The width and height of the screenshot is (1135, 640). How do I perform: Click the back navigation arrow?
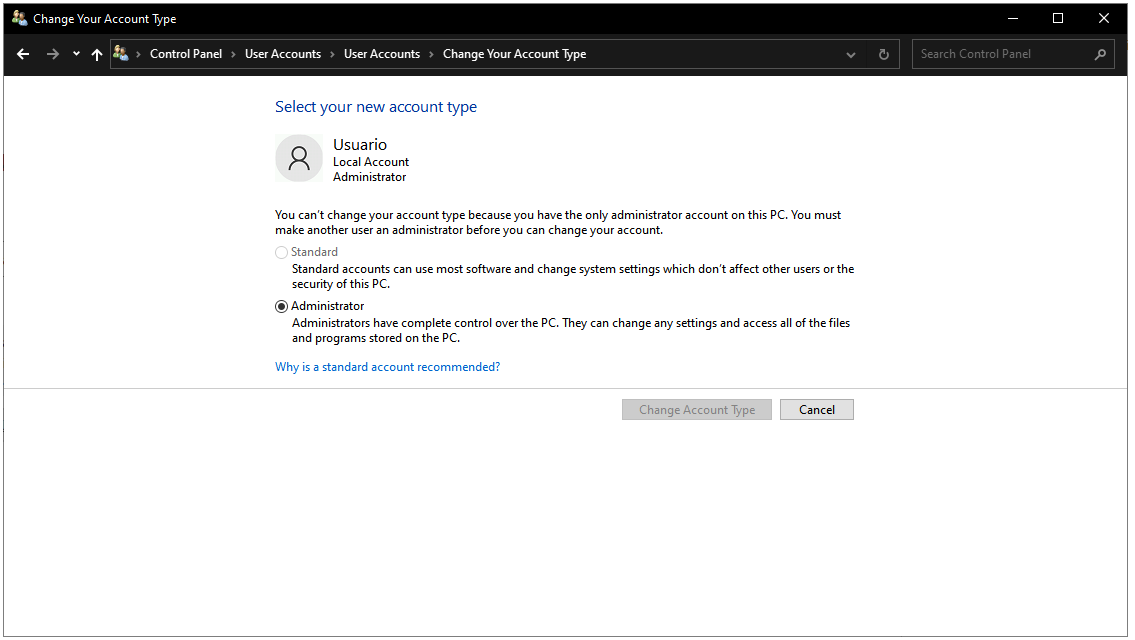tap(23, 54)
